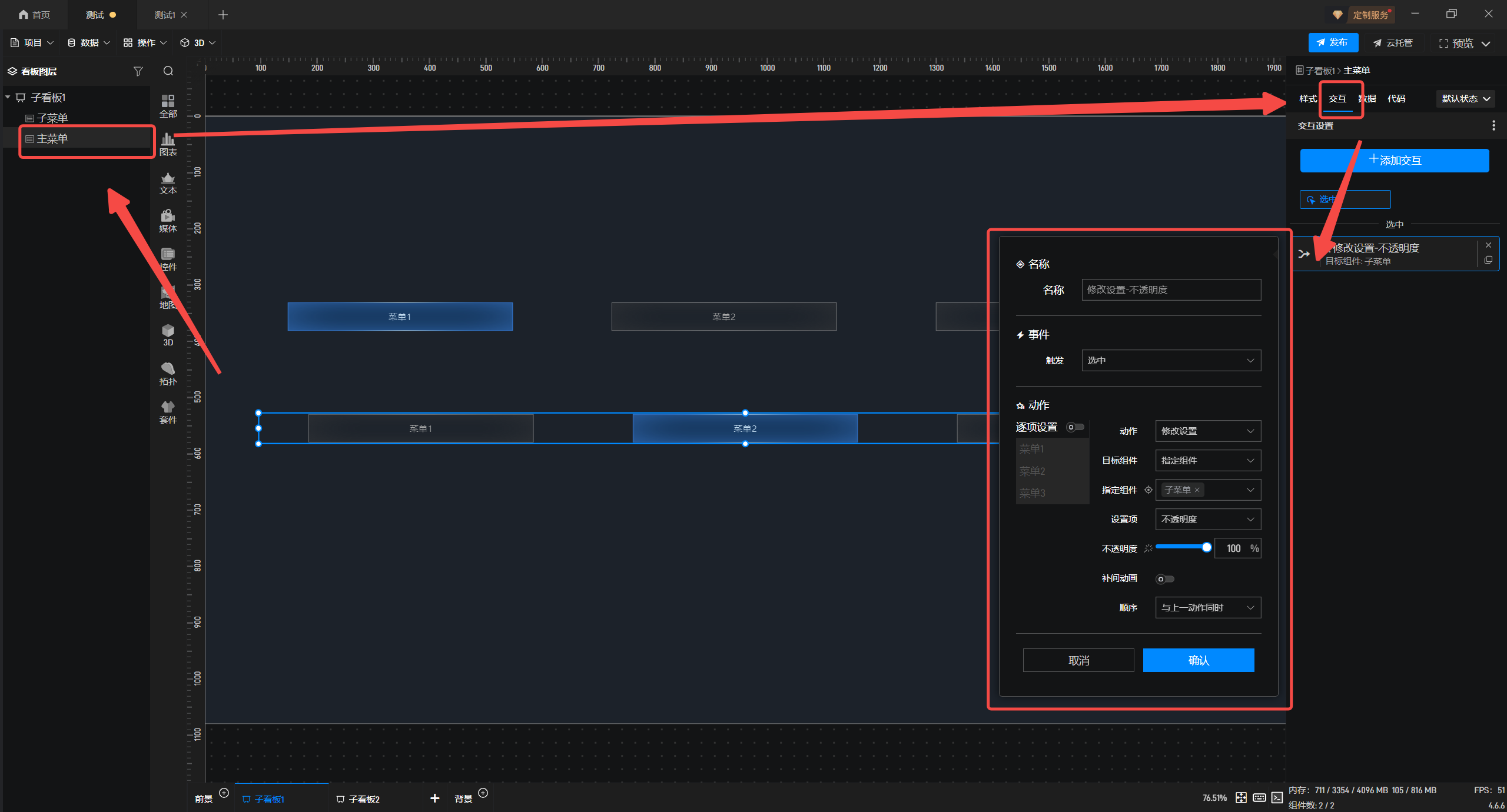Click the specified component target picker icon
This screenshot has width=1507, height=812.
pos(1148,490)
